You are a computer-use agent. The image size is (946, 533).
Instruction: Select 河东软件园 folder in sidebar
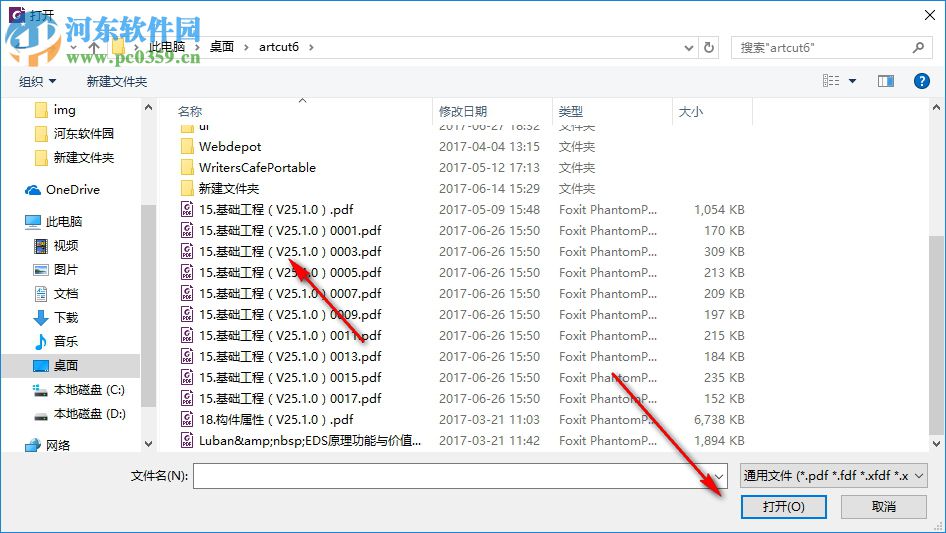[83, 133]
